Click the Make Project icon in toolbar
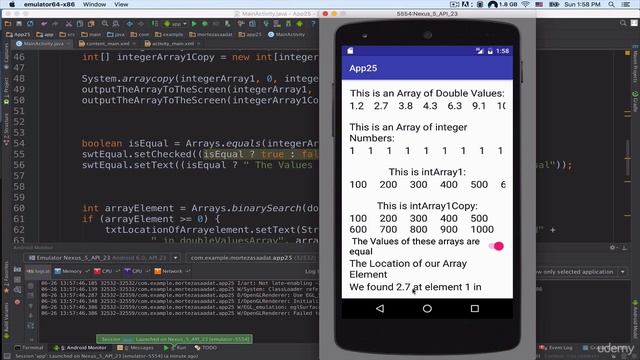The width and height of the screenshot is (640, 360). point(155,24)
